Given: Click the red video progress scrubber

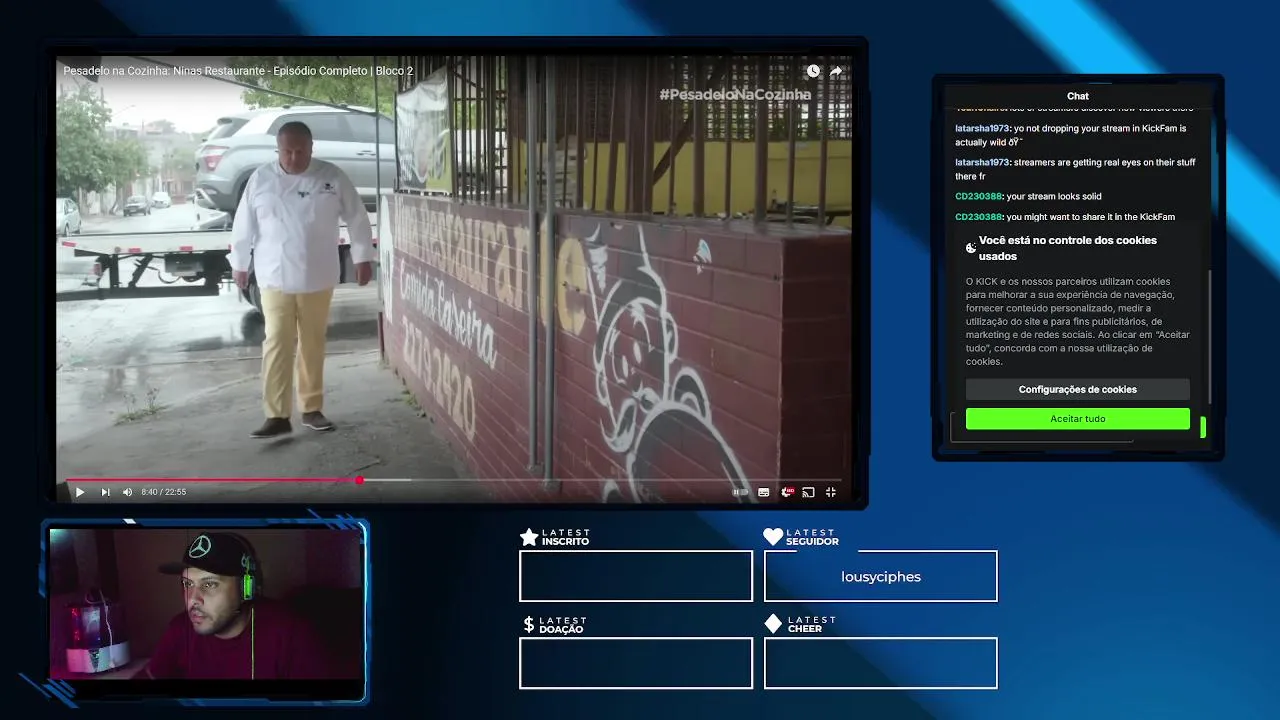Looking at the screenshot, I should click(359, 480).
